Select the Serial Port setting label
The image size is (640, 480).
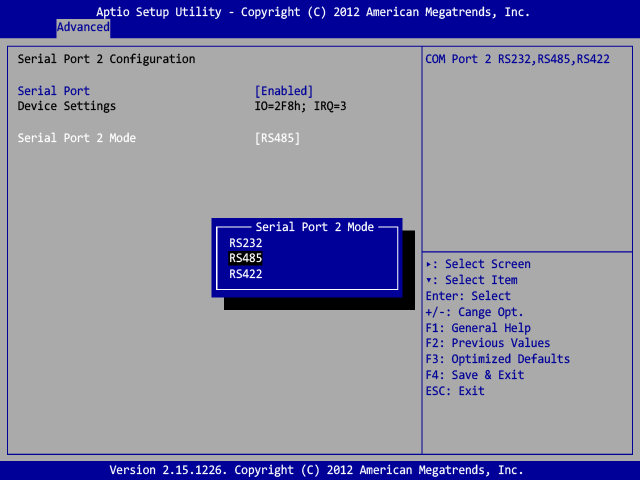tap(53, 91)
